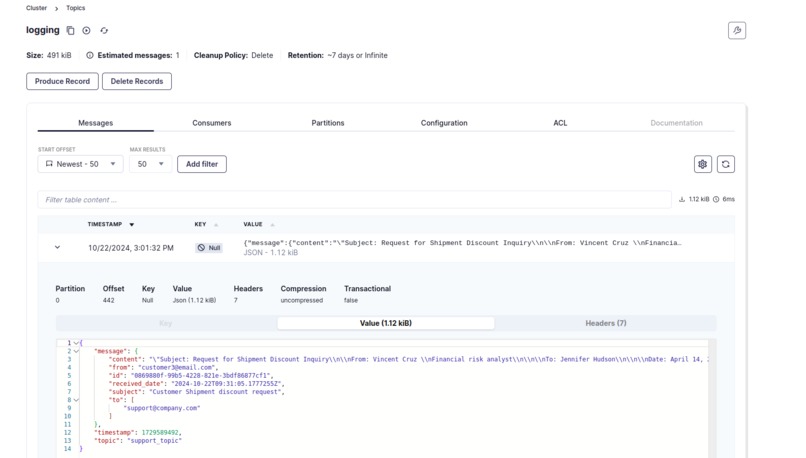
Task: Copy the logging topic name icon
Action: [x=70, y=31]
